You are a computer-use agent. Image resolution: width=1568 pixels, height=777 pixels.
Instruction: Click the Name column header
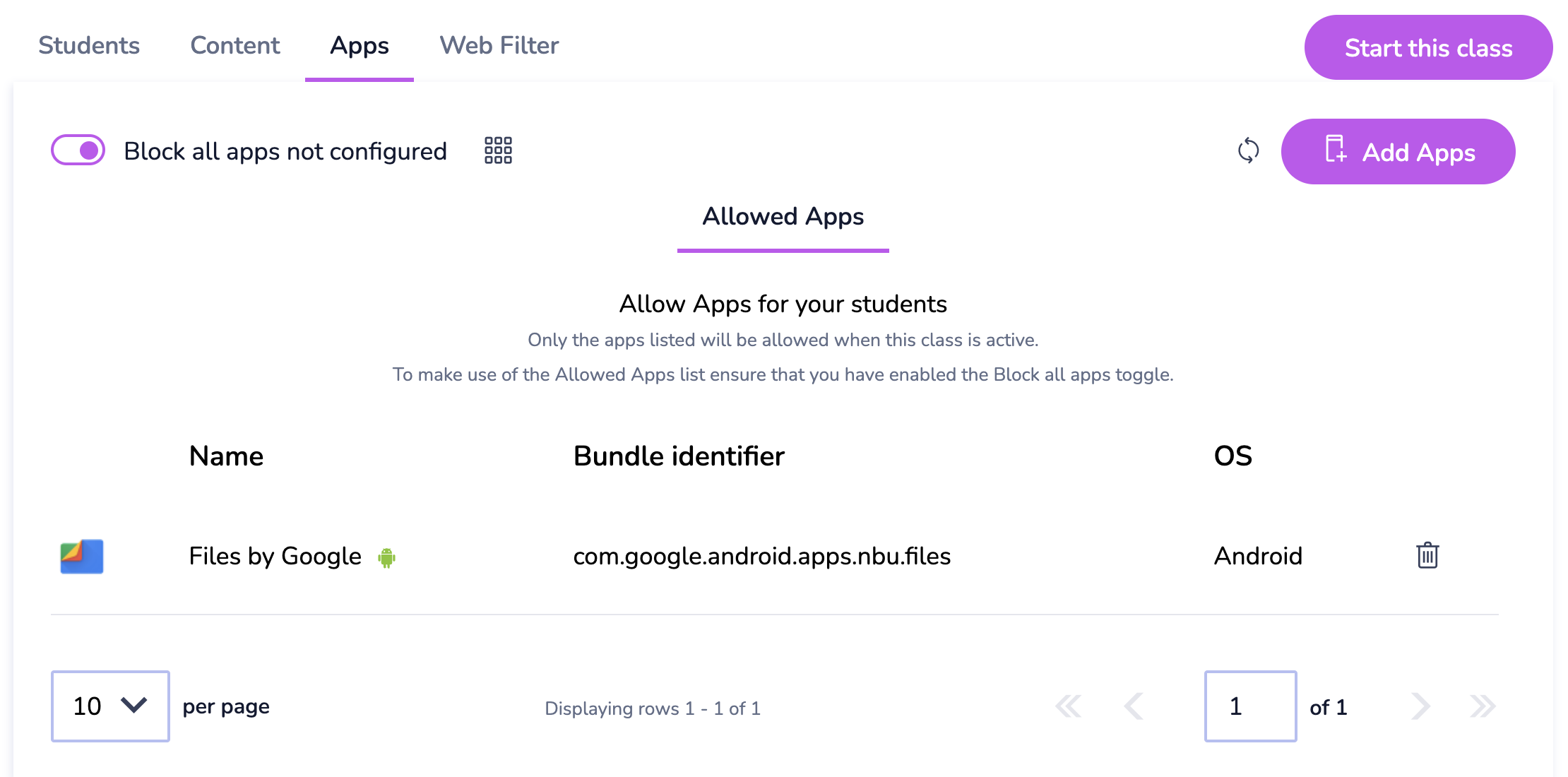[226, 456]
